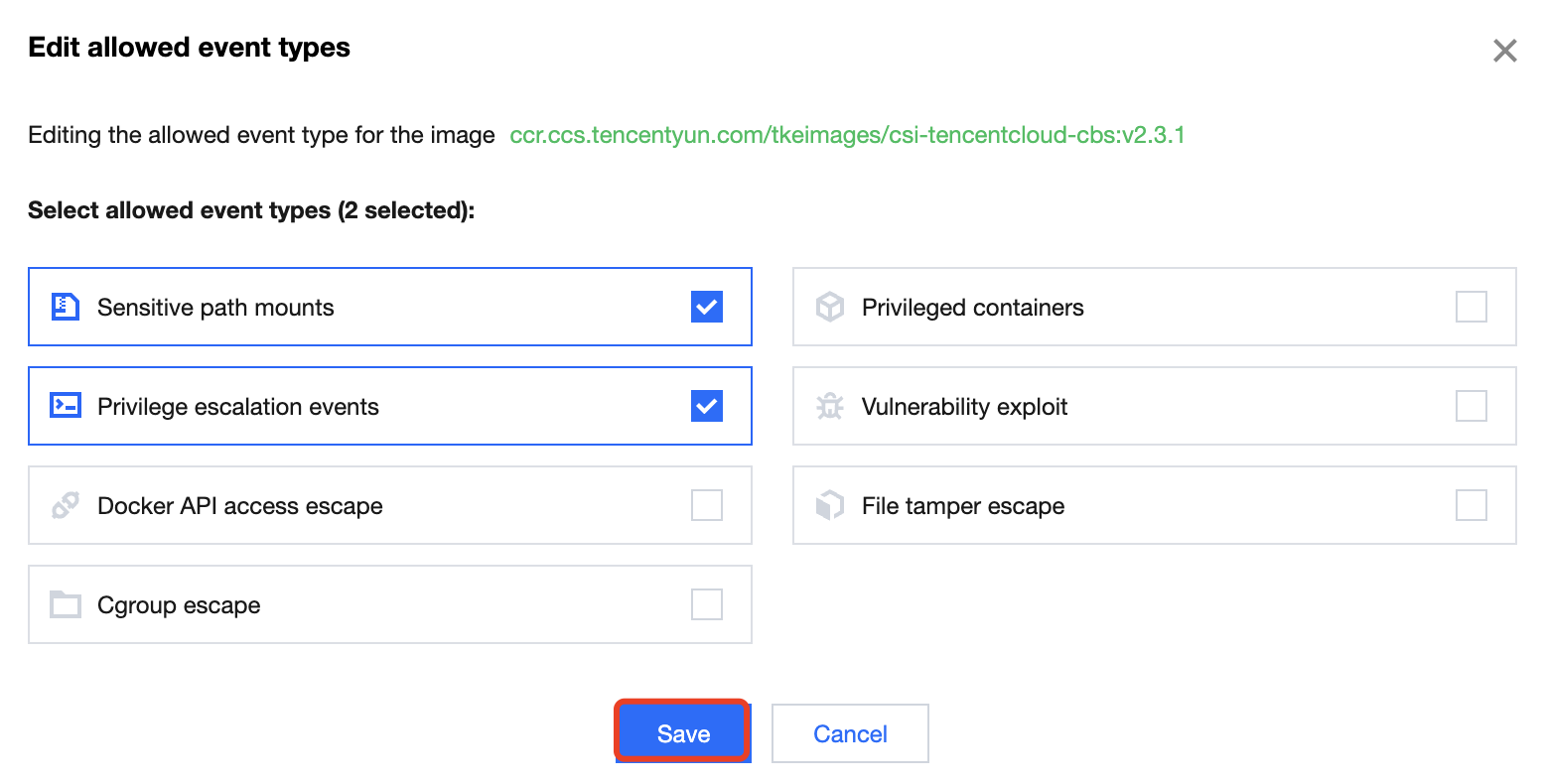Click the Sensitive path mounts file icon
This screenshot has height=784, width=1545.
click(x=66, y=307)
